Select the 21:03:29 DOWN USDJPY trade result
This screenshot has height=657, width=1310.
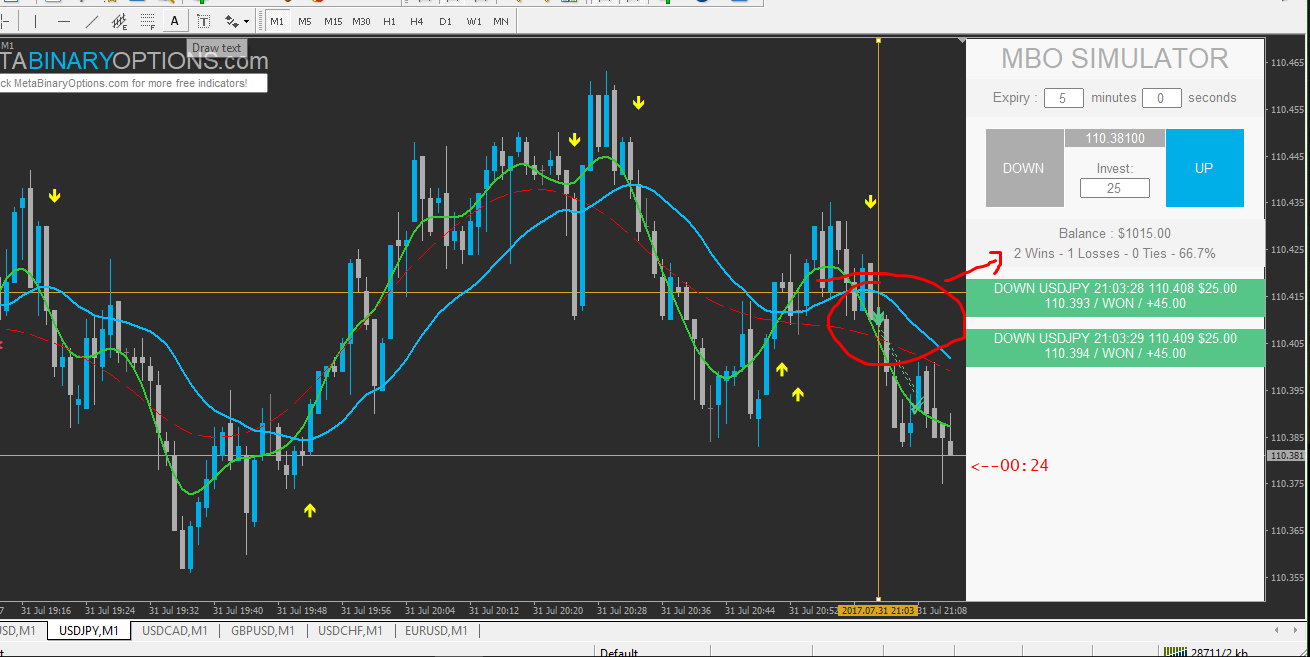1115,346
